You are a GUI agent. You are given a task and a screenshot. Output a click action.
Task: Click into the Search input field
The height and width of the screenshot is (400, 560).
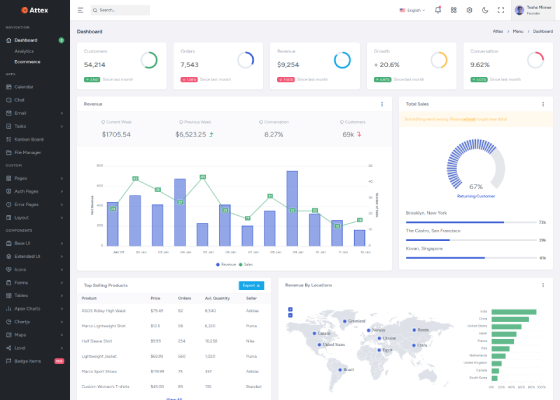pyautogui.click(x=120, y=10)
